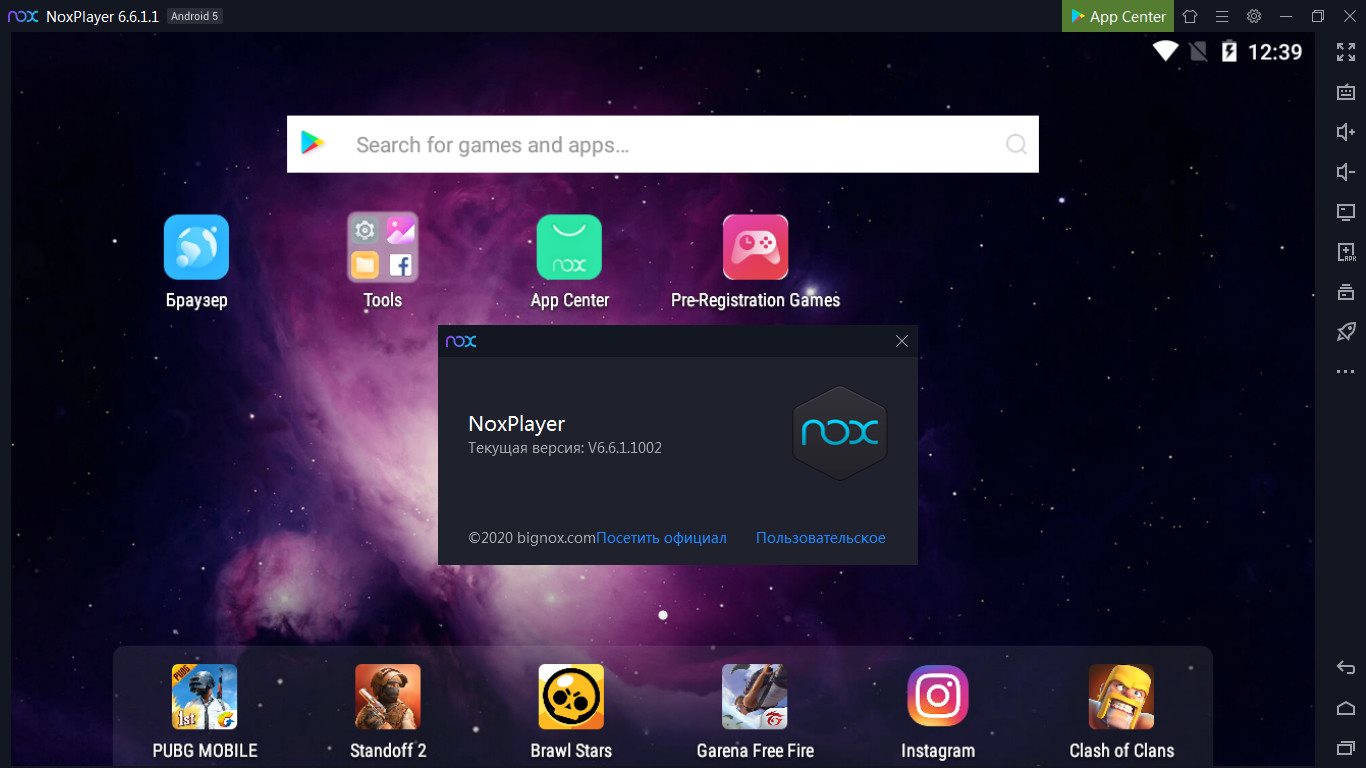The width and height of the screenshot is (1366, 768).
Task: Click the magnifier icon in search bar
Action: click(x=1016, y=145)
